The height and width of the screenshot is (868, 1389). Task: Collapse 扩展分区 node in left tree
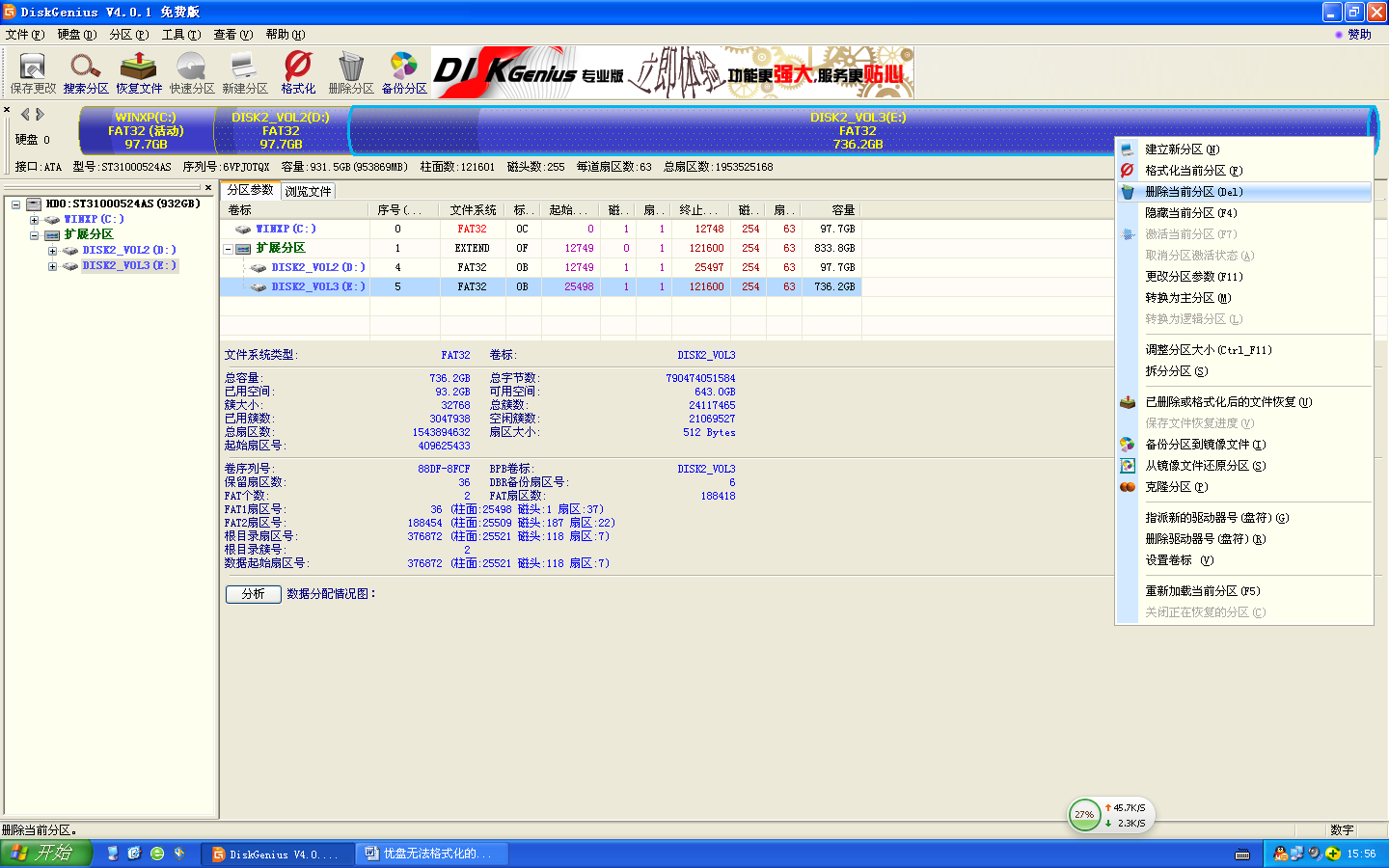[35, 235]
